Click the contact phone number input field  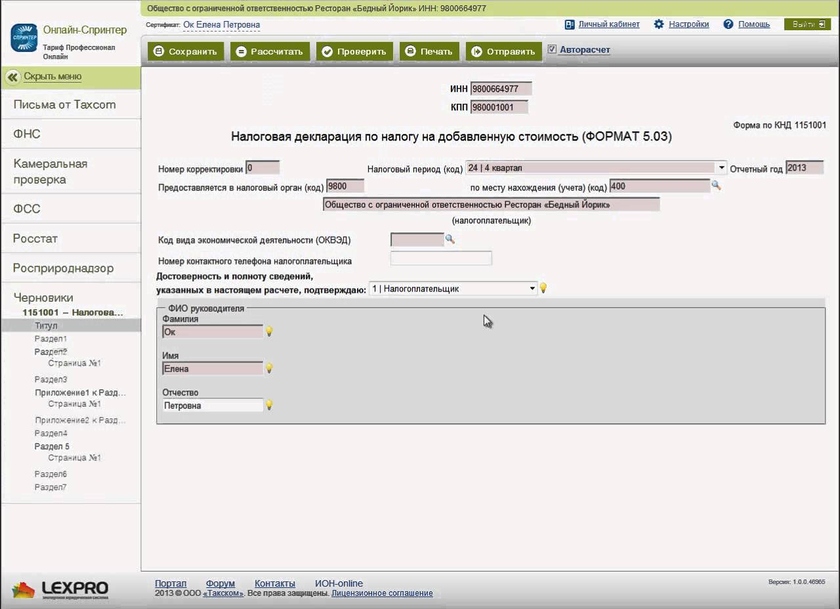440,259
